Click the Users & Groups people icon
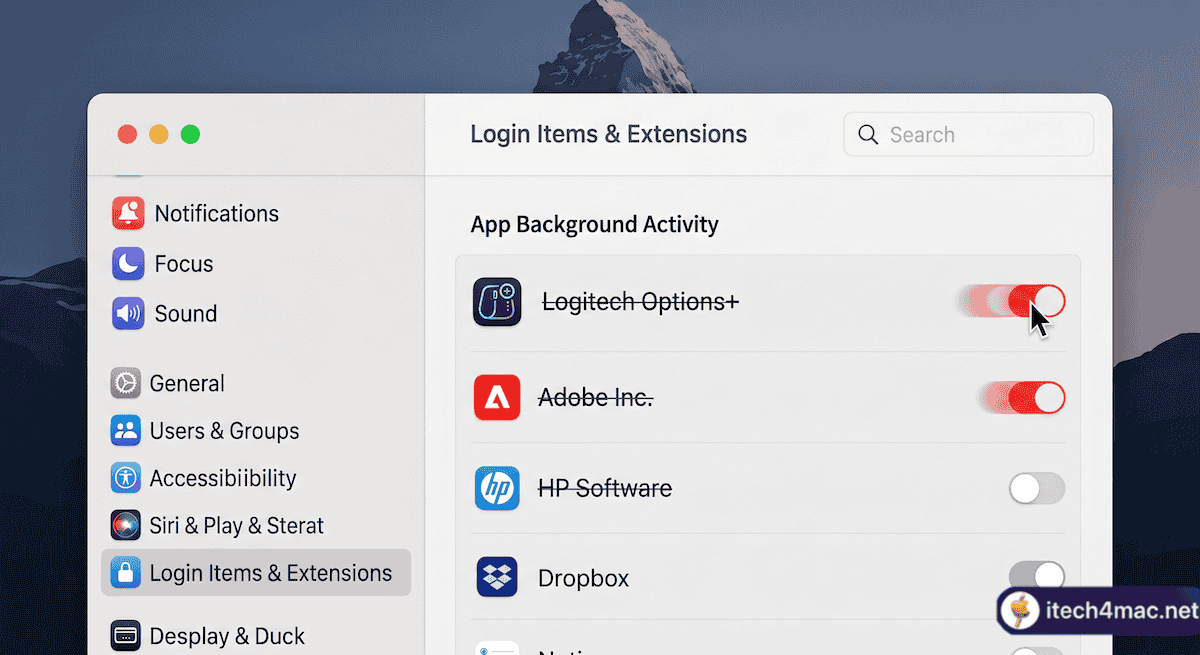 pos(126,431)
